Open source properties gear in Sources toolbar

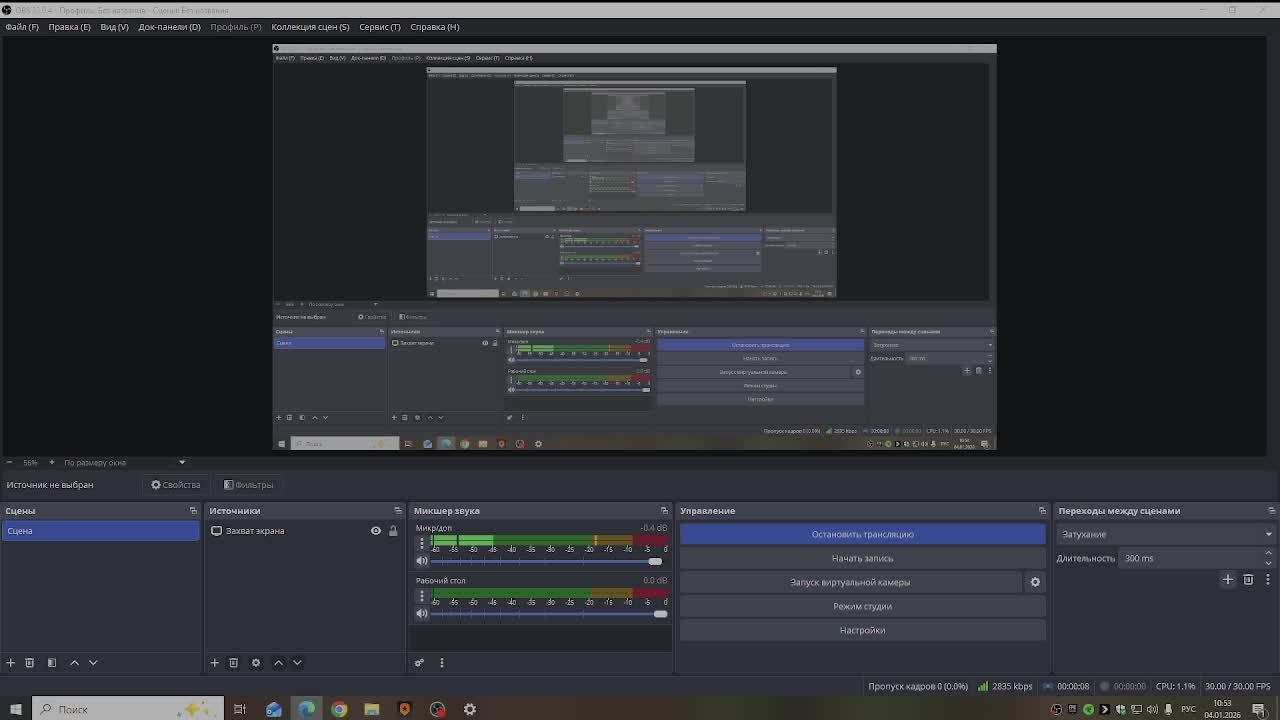point(255,662)
